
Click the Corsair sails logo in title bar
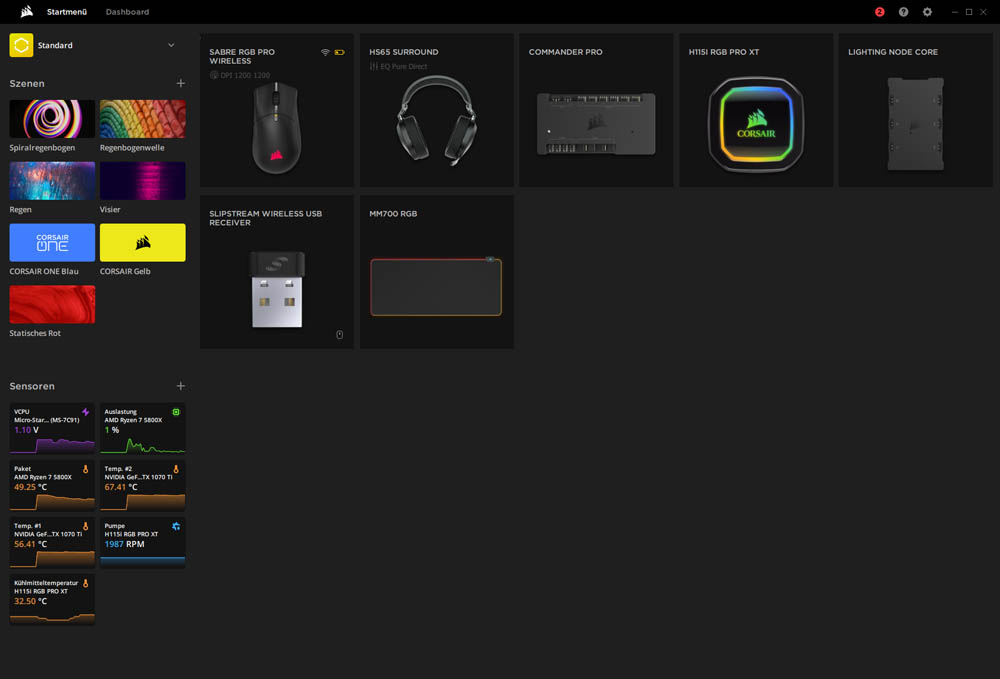coord(27,11)
